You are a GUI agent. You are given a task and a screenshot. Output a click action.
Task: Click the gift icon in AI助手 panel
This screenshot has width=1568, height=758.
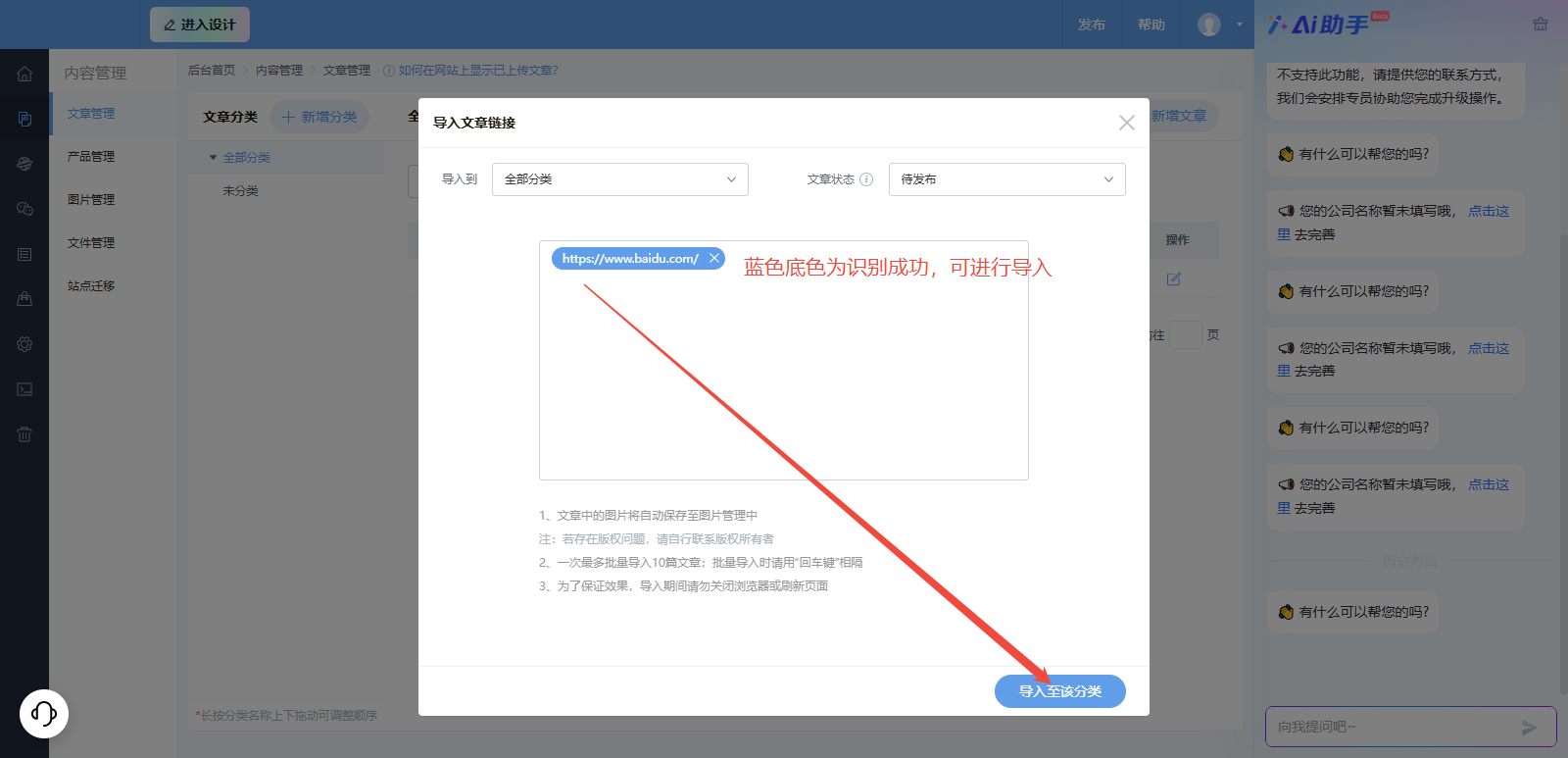coord(1541,24)
